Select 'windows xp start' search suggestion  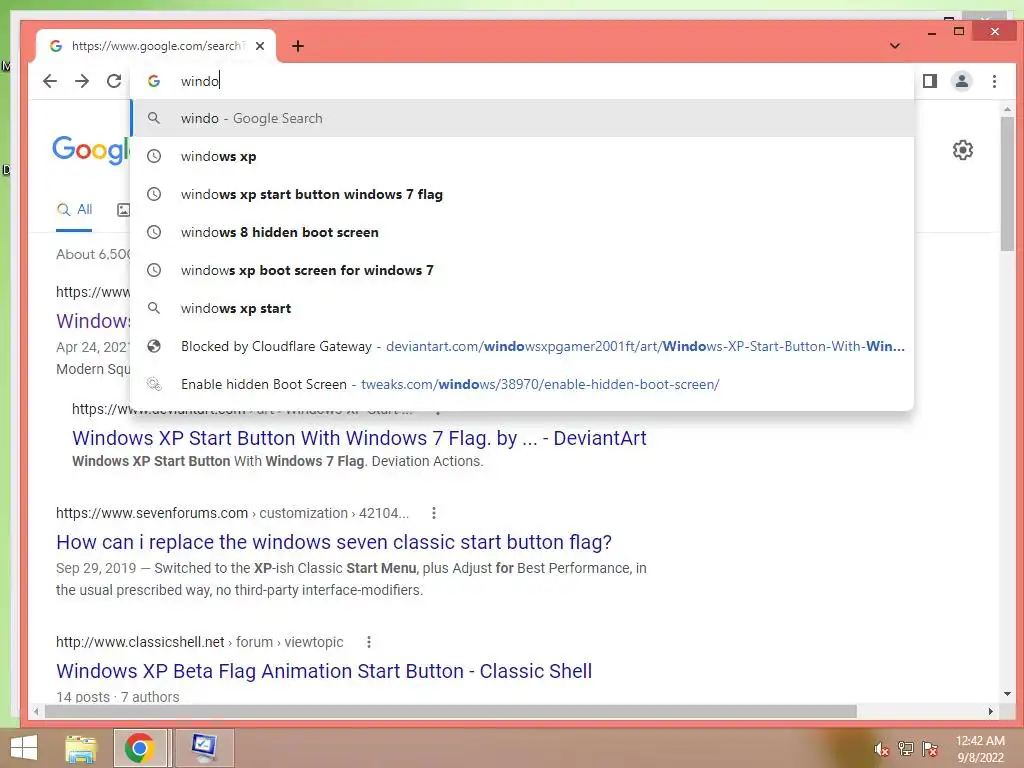[522, 308]
